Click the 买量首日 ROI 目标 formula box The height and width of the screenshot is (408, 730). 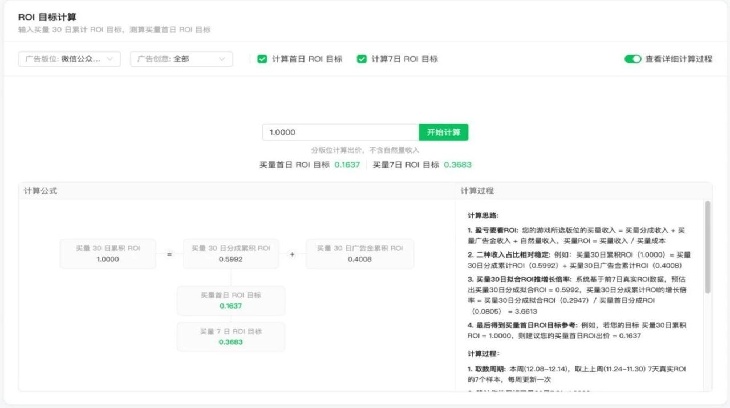click(231, 301)
